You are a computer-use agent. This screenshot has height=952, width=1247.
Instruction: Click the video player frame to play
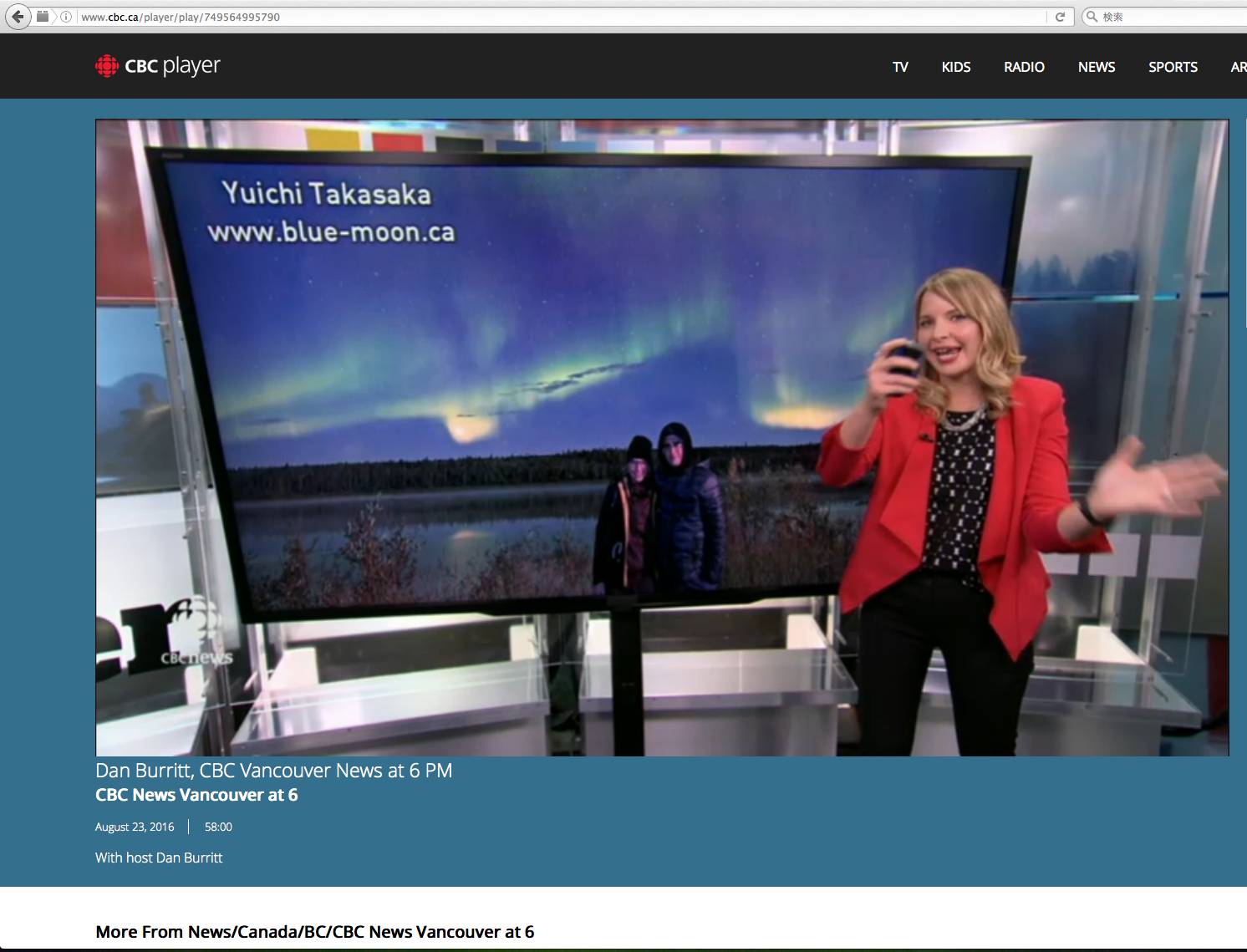[662, 438]
